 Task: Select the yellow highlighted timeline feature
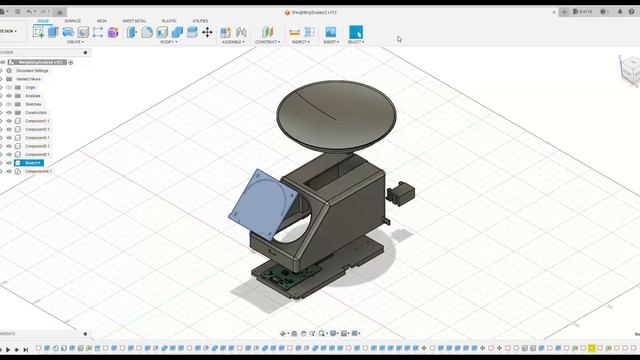pos(592,348)
